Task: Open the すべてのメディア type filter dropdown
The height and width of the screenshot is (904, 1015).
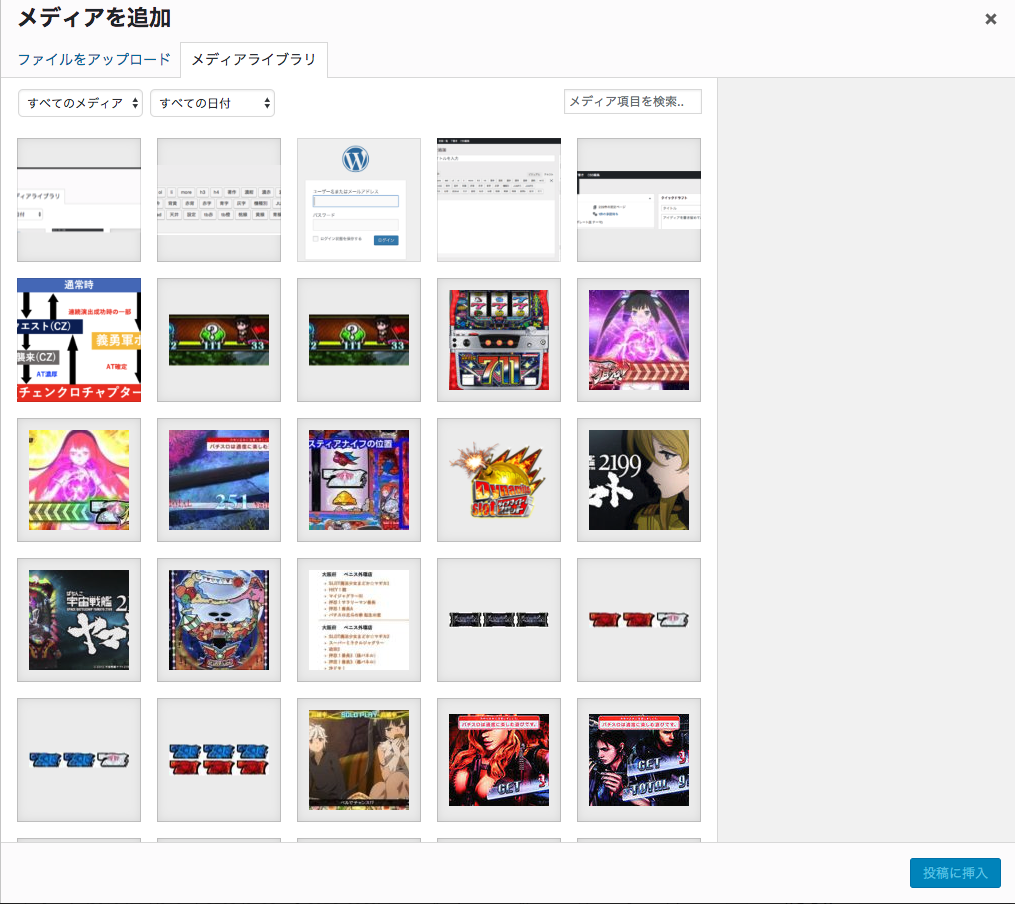Action: pos(80,103)
